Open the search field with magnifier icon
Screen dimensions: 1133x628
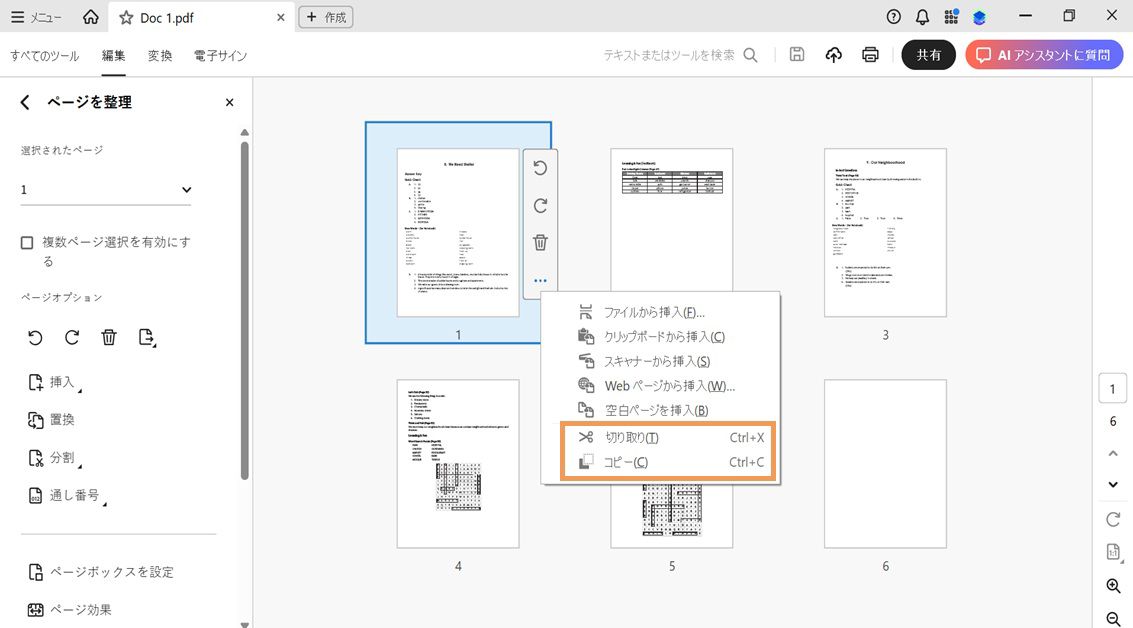click(750, 56)
